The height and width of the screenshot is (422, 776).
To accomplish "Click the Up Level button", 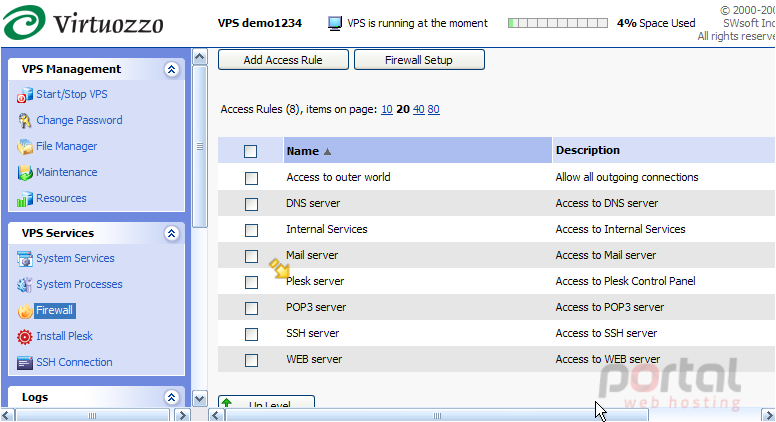I will click(x=266, y=402).
